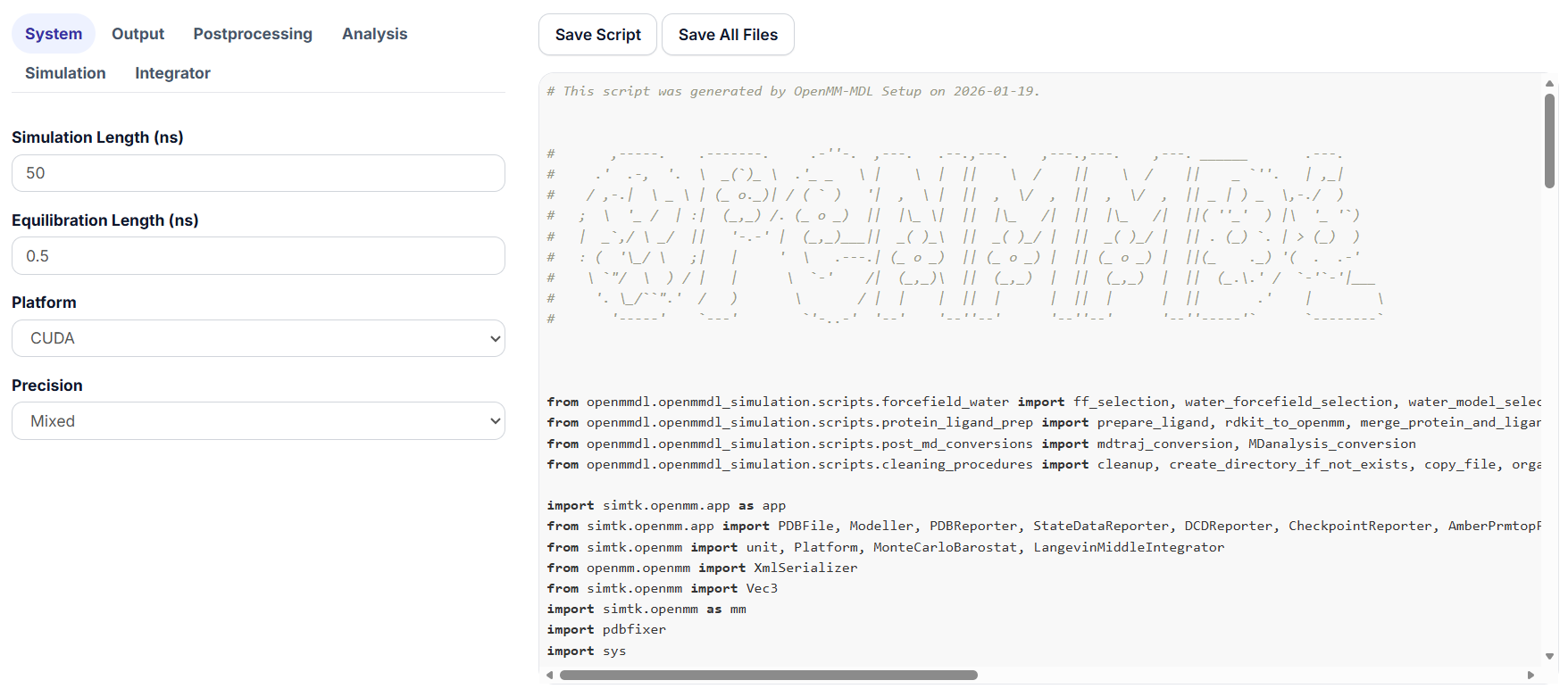Image resolution: width=1568 pixels, height=697 pixels.
Task: Focus the Equilibration Length (ns) field
Action: pyautogui.click(x=258, y=256)
